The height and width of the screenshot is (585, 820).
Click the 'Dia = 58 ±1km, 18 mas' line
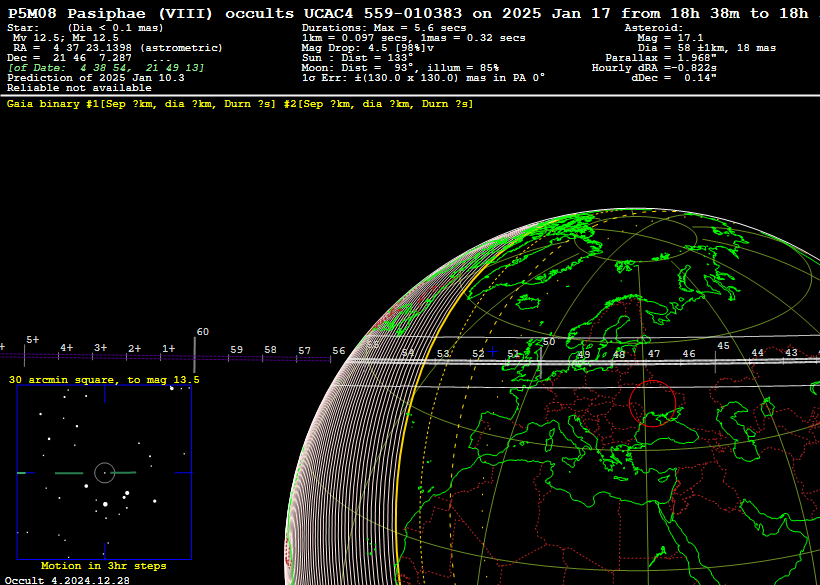tap(707, 48)
